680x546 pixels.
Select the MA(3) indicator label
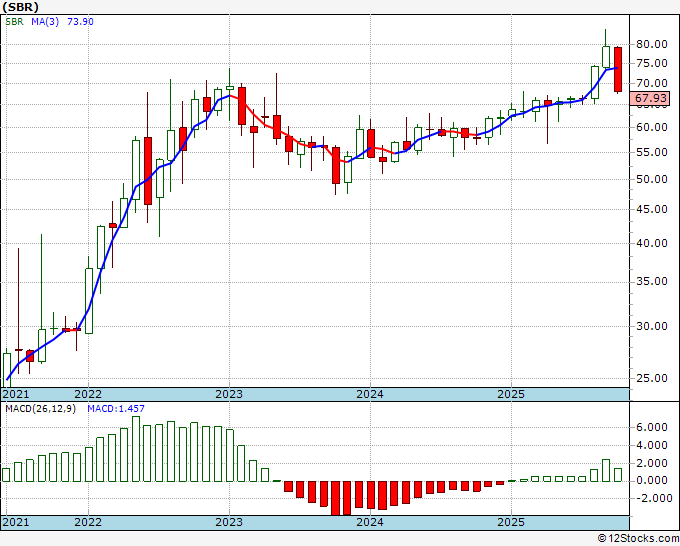click(40, 21)
